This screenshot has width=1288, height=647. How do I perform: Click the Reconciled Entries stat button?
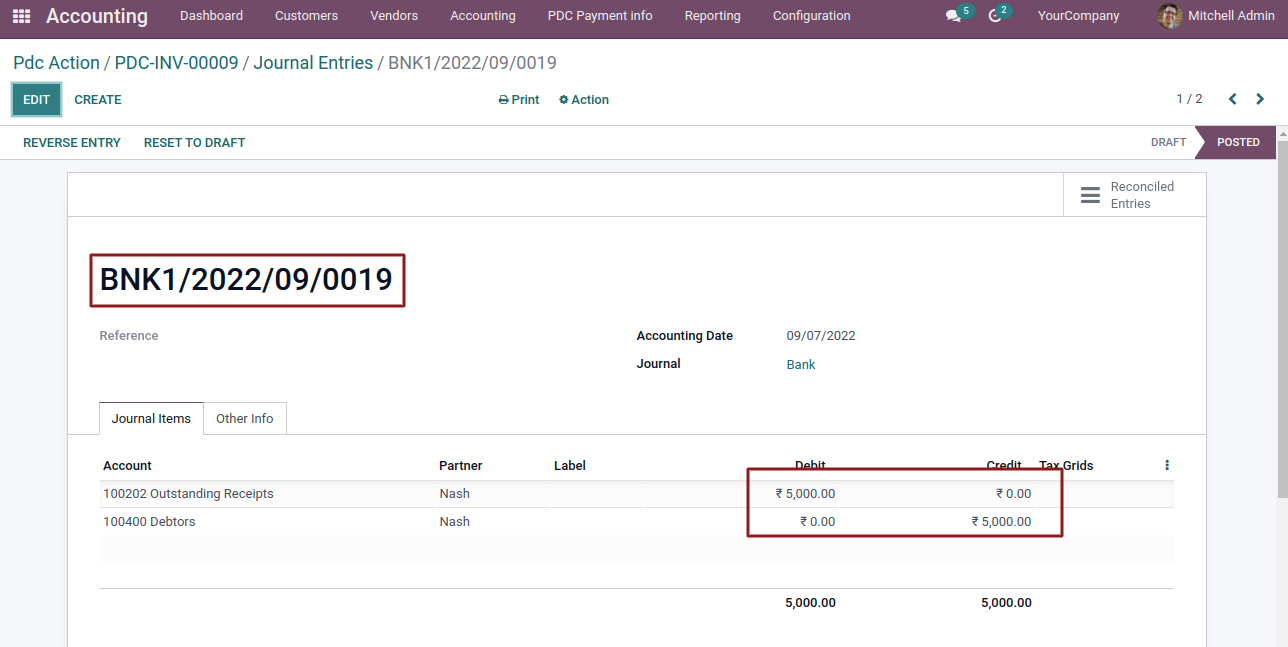click(1134, 195)
